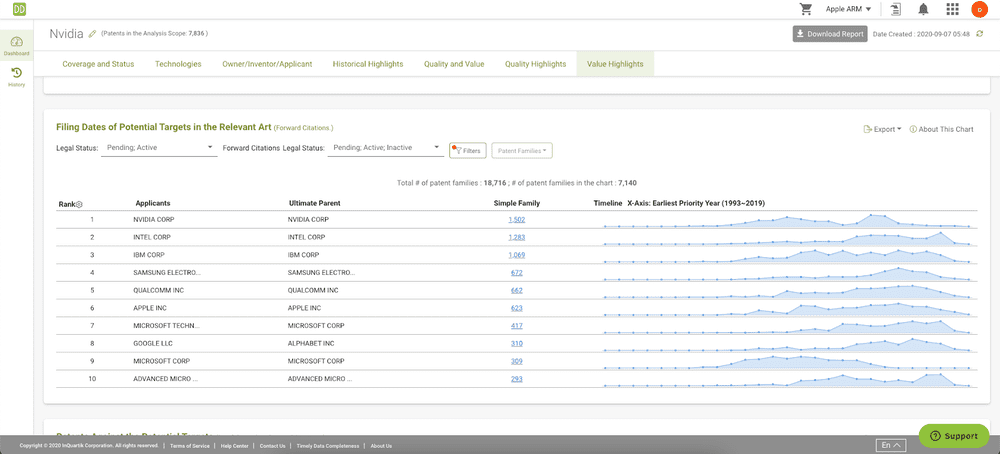
Task: Click Help Center footer link
Action: tap(235, 446)
